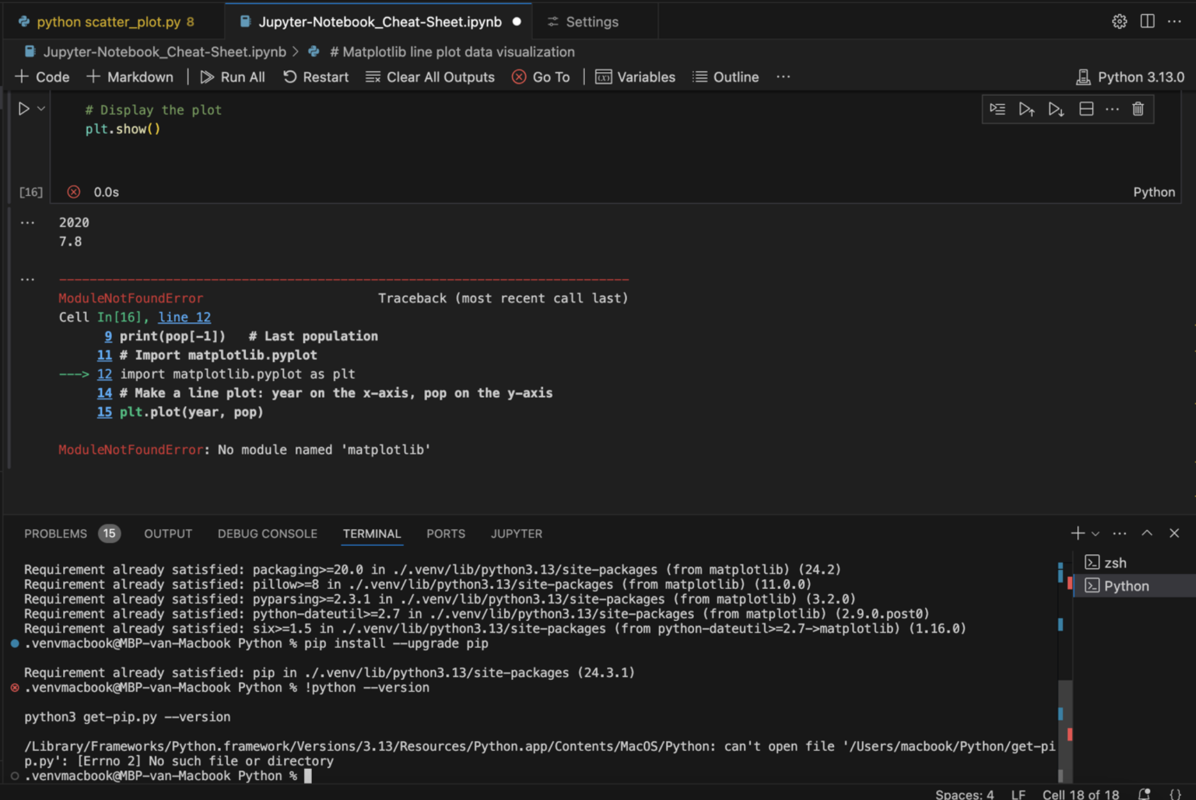This screenshot has height=800, width=1196.
Task: Toggle the notebook Outline view
Action: (725, 77)
